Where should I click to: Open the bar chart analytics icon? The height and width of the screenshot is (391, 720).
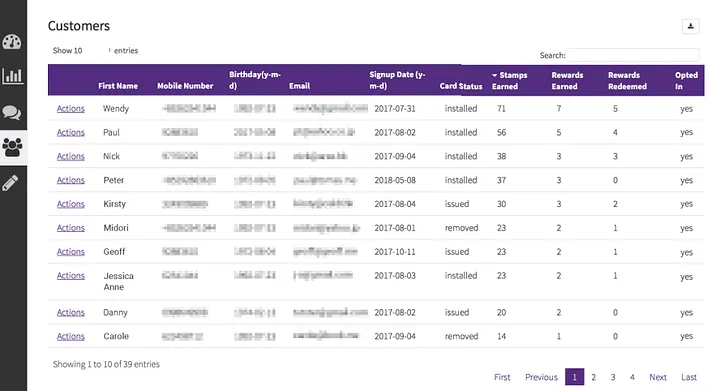tap(12, 76)
